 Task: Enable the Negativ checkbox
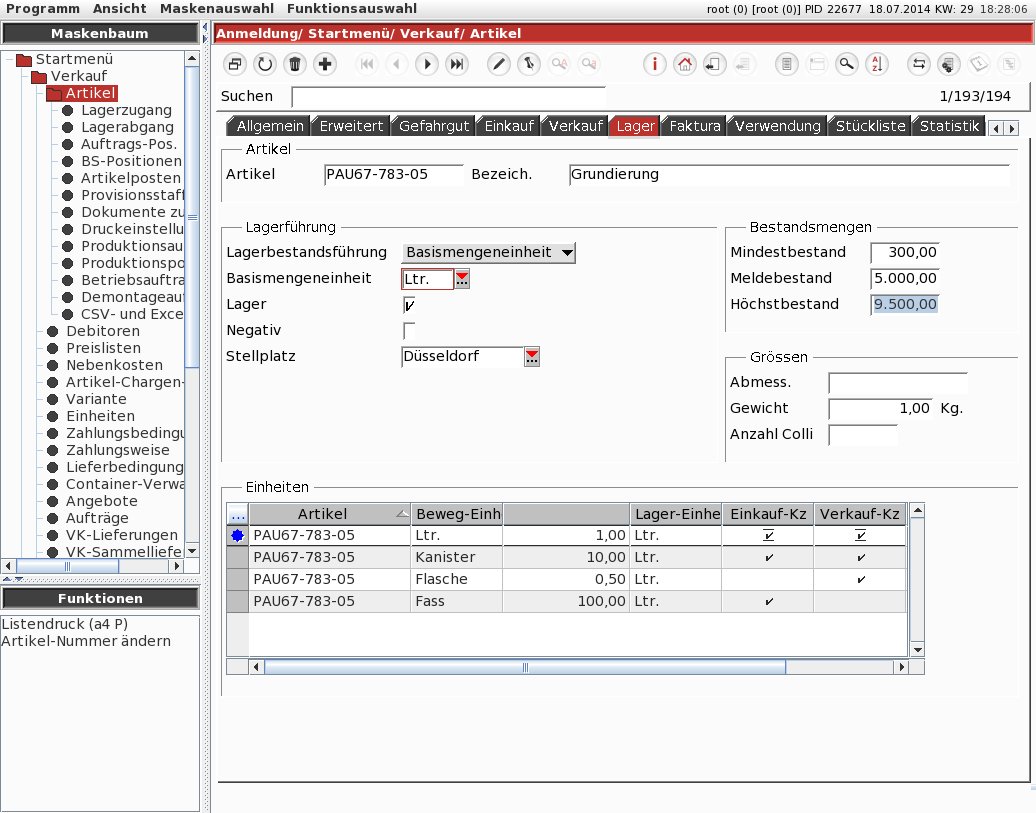[x=409, y=331]
